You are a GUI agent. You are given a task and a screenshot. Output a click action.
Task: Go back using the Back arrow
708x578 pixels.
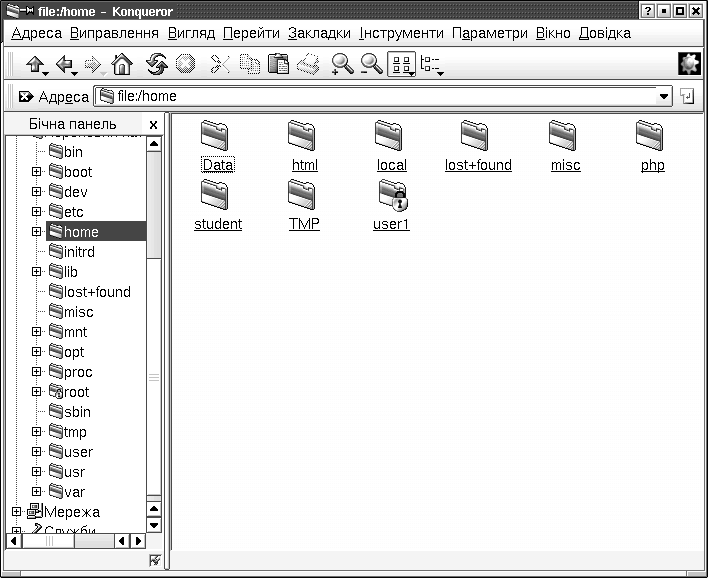[x=65, y=65]
